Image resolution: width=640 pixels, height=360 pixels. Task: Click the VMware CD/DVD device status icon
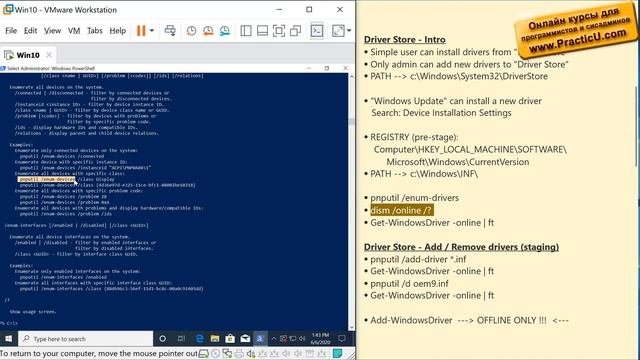click(215, 353)
